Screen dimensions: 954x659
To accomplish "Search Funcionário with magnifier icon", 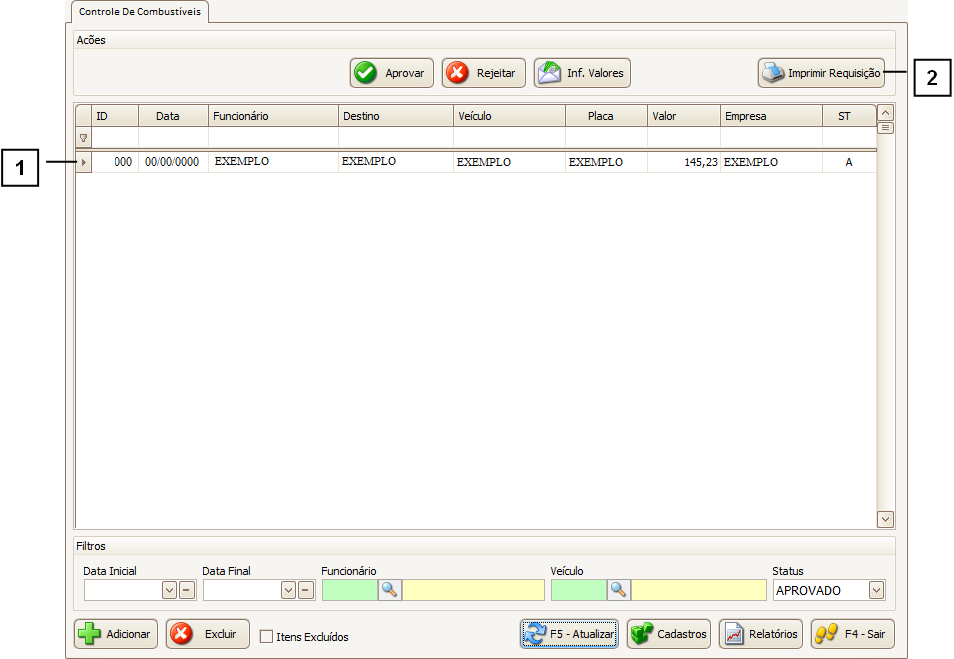I will (390, 590).
